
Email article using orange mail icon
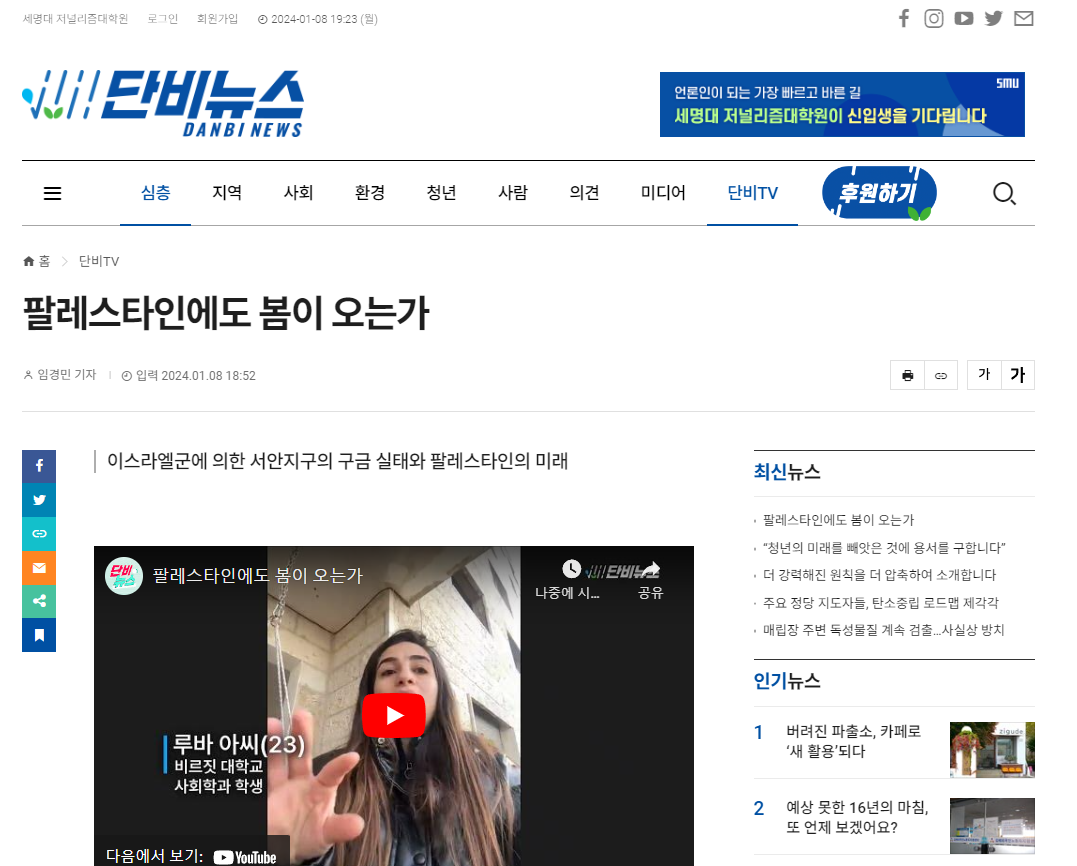click(39, 568)
